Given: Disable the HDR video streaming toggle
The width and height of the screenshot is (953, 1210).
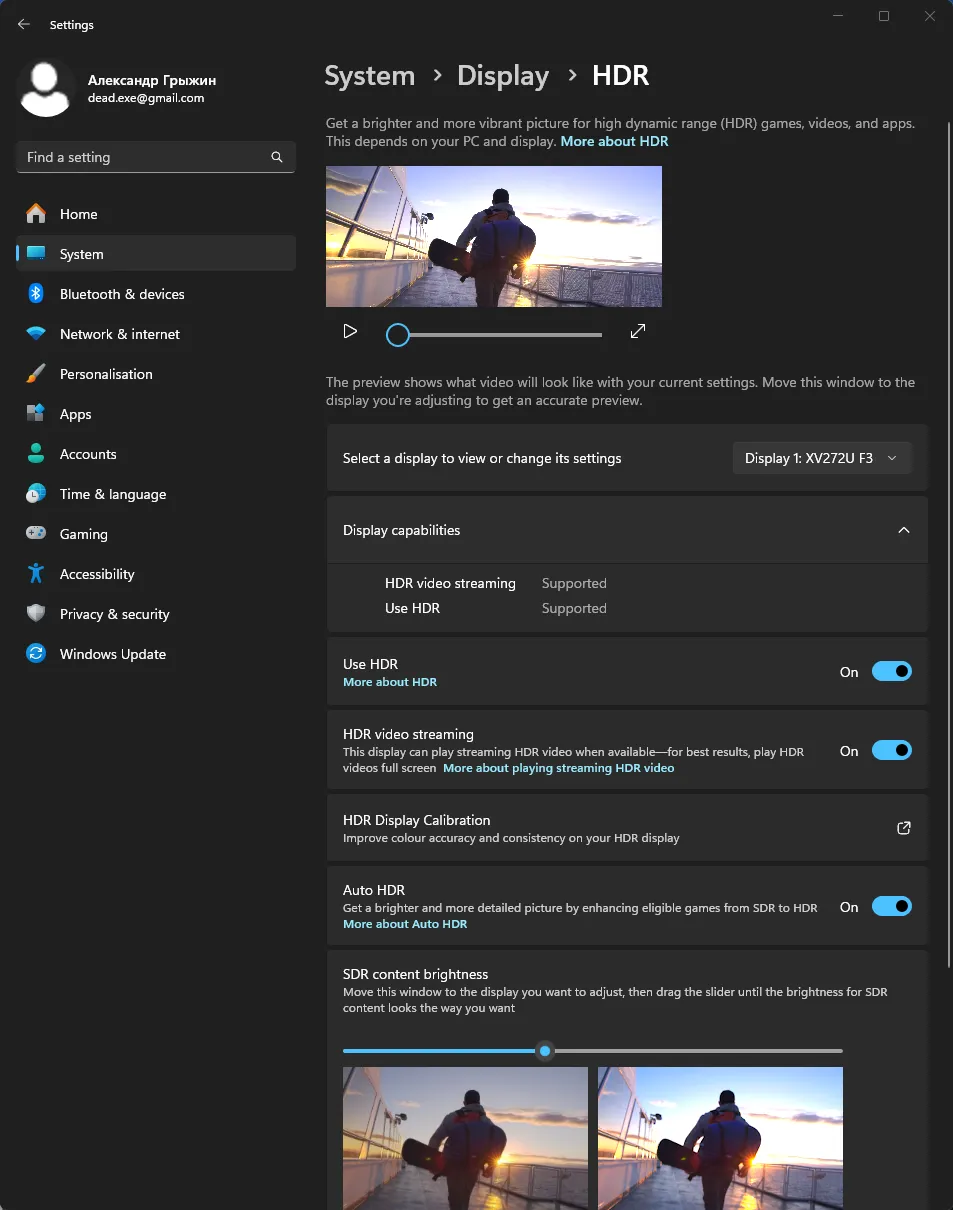Looking at the screenshot, I should pyautogui.click(x=891, y=750).
